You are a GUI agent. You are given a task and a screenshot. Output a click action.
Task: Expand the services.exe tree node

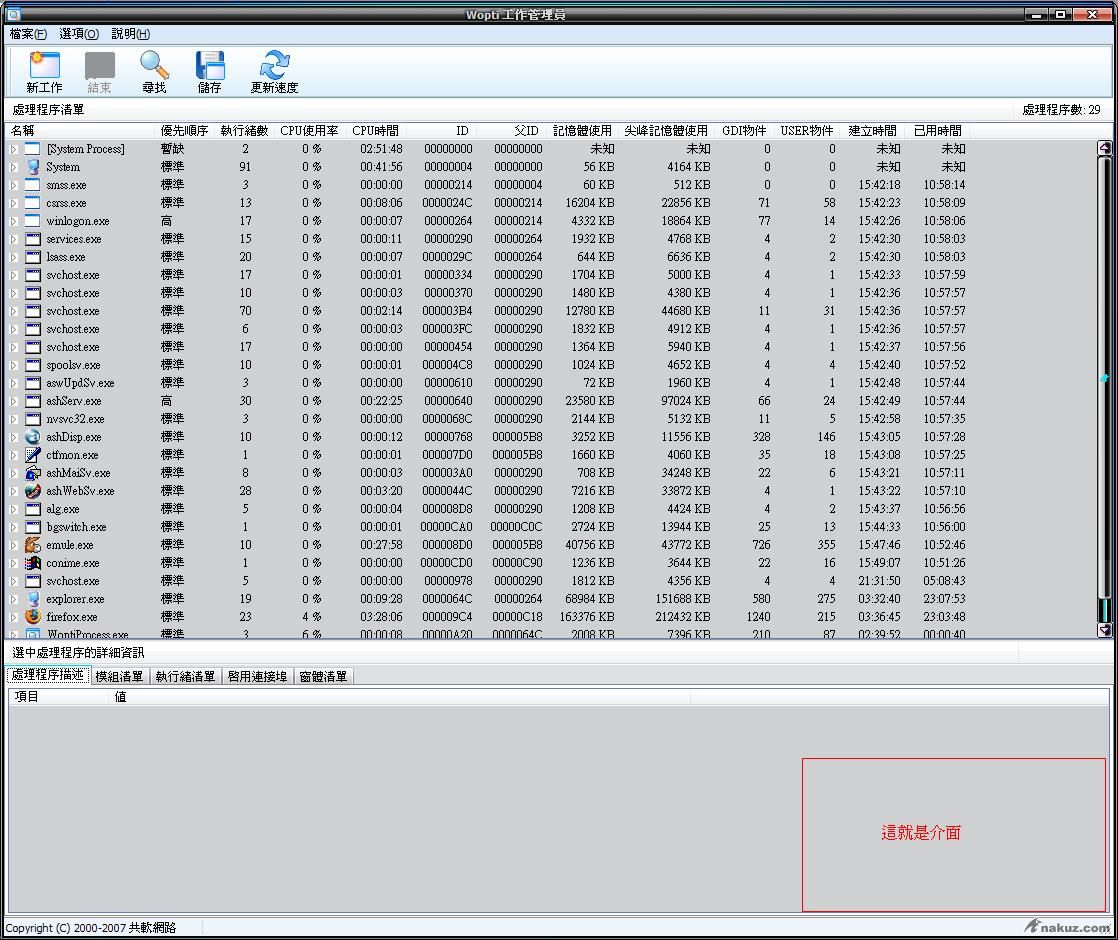[x=14, y=239]
